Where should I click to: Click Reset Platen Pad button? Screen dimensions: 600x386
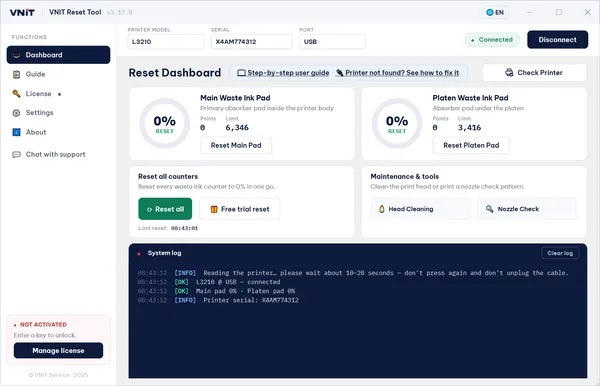(x=471, y=145)
